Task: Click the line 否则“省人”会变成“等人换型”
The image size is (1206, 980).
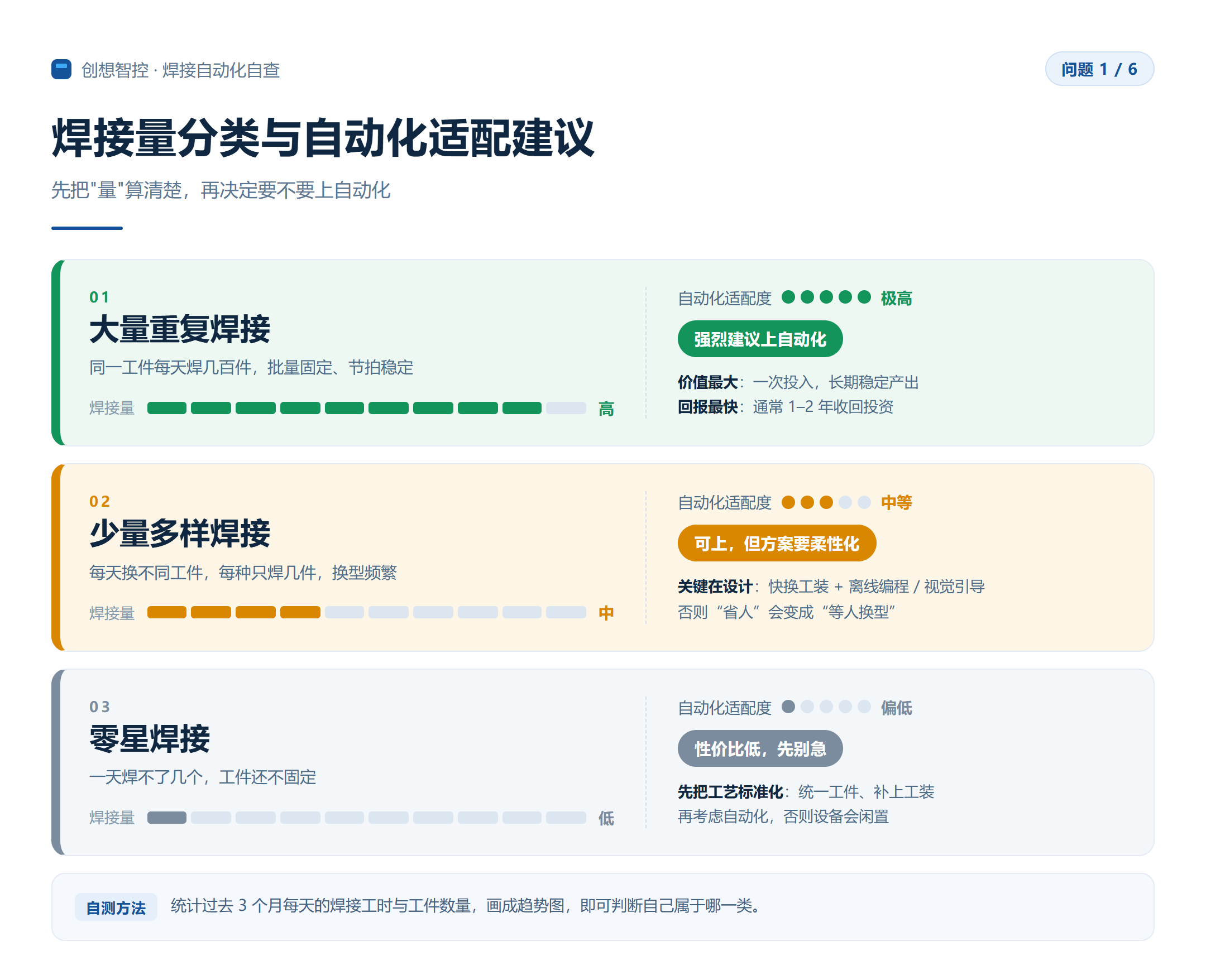Action: [x=787, y=612]
